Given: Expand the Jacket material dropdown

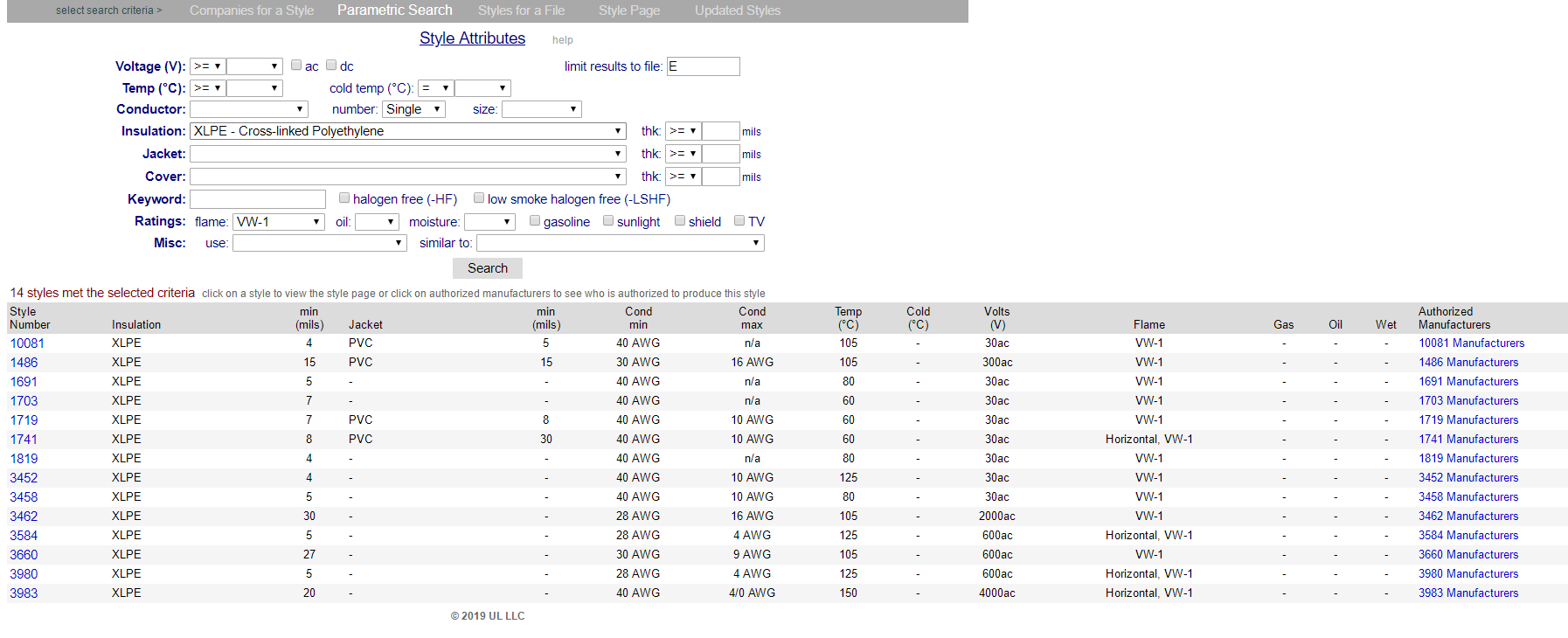Looking at the screenshot, I should pos(407,154).
